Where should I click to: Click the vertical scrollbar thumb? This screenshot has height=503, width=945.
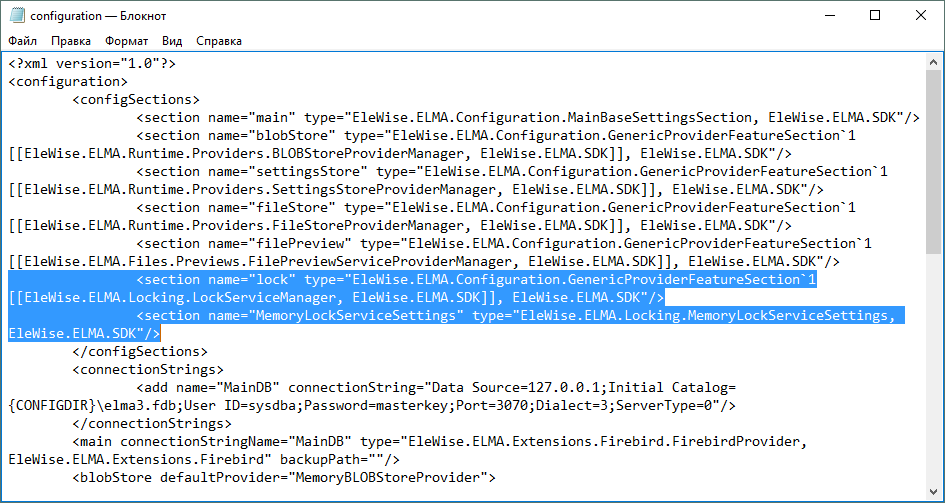[x=934, y=160]
